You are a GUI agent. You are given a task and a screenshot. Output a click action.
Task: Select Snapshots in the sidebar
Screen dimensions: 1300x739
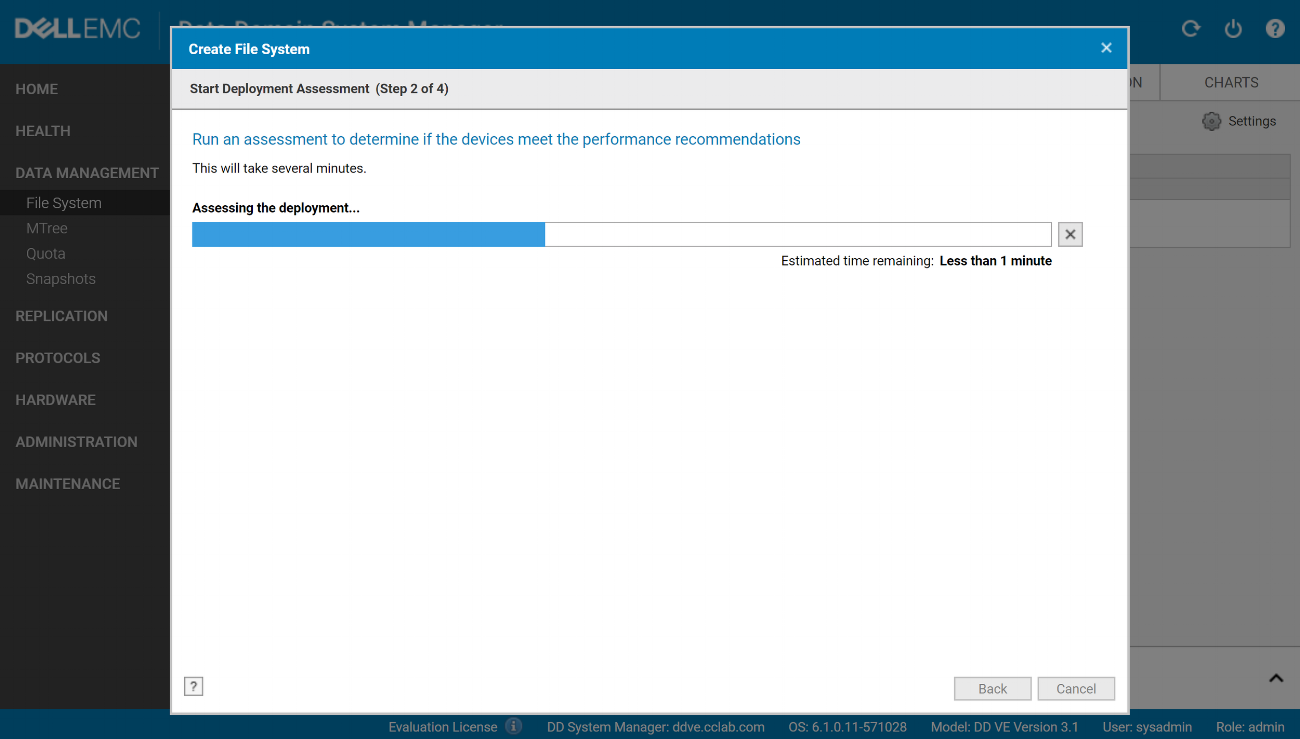click(61, 279)
